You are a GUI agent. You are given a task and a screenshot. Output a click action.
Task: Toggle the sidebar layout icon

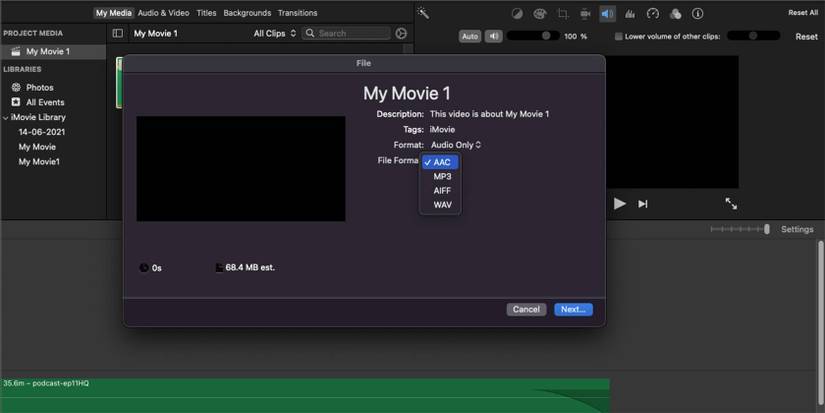118,33
